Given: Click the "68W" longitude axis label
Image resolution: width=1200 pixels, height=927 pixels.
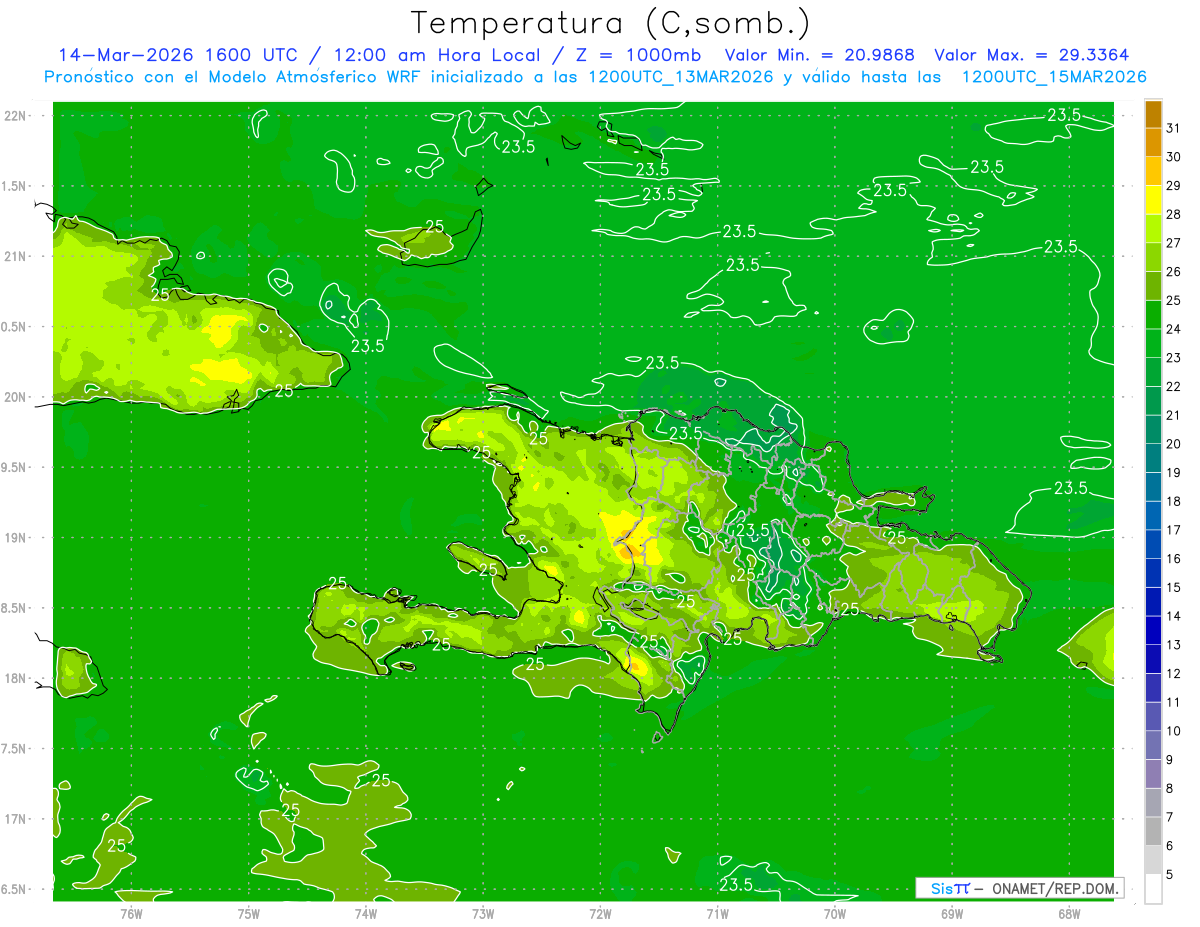Looking at the screenshot, I should [1069, 914].
